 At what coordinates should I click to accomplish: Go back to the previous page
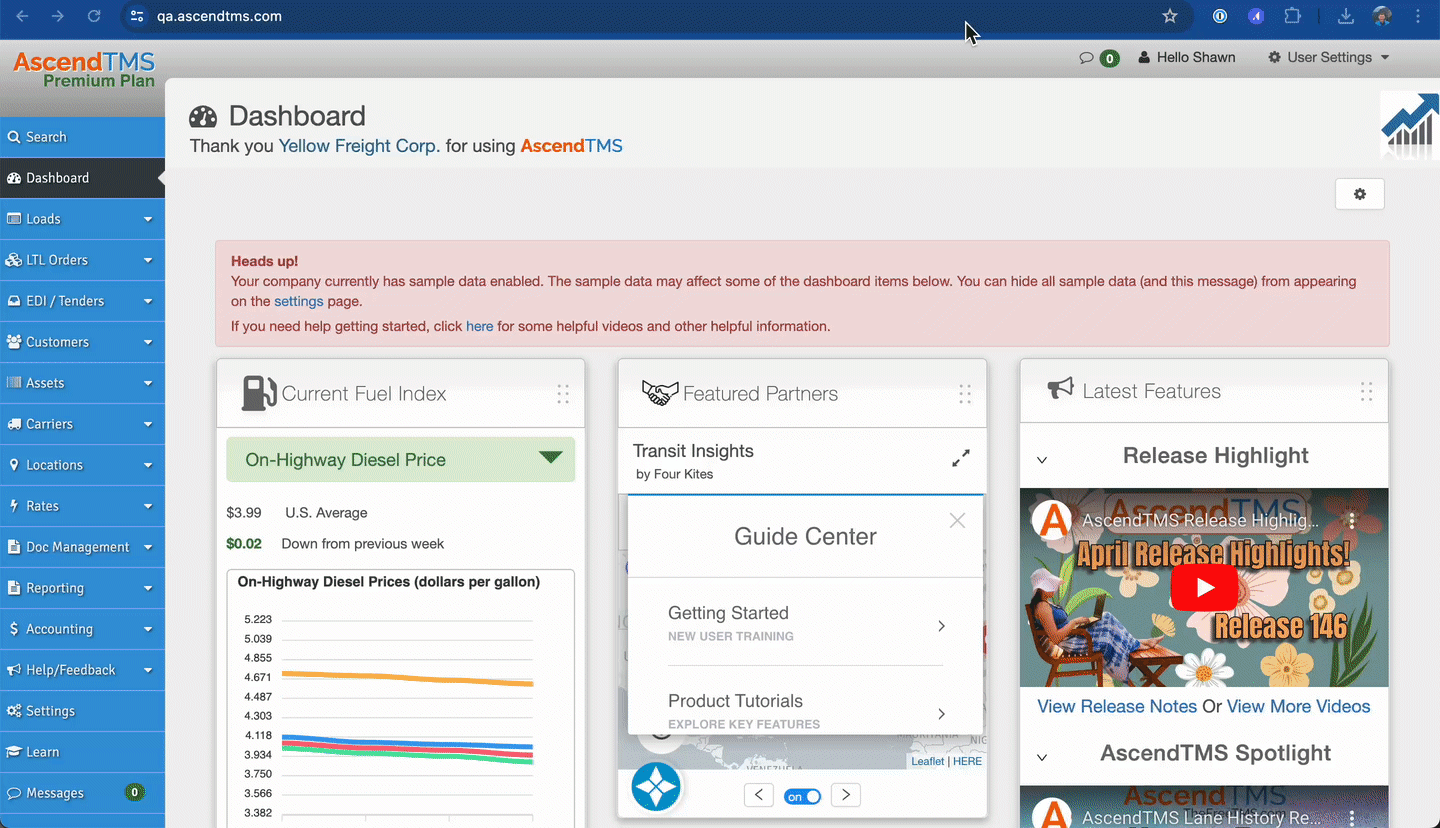(x=22, y=16)
